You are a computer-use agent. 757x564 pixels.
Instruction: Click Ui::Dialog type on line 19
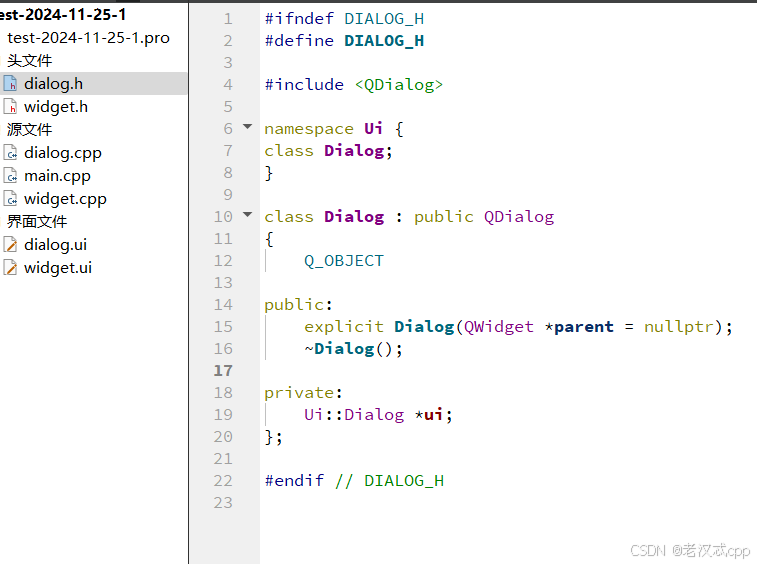point(354,415)
